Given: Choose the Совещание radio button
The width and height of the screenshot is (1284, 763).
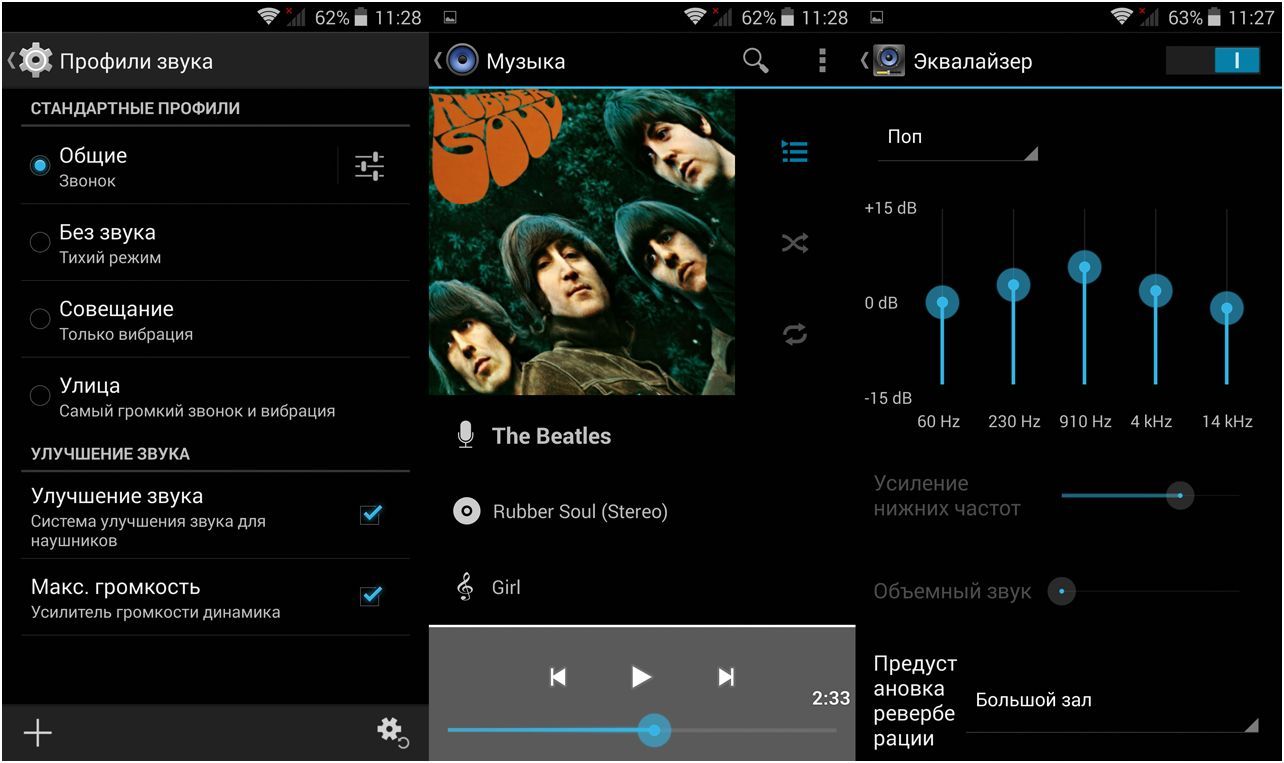Looking at the screenshot, I should tap(40, 319).
